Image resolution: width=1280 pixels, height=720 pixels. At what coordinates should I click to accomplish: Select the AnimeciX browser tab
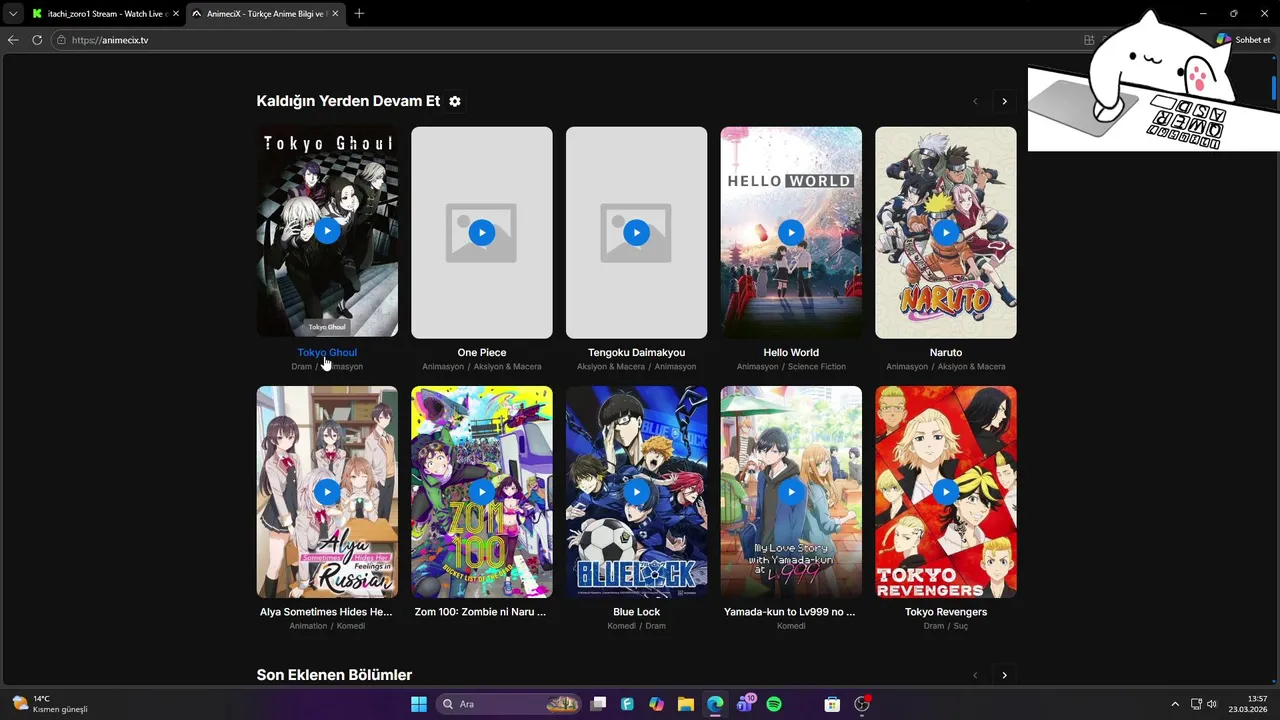[265, 14]
